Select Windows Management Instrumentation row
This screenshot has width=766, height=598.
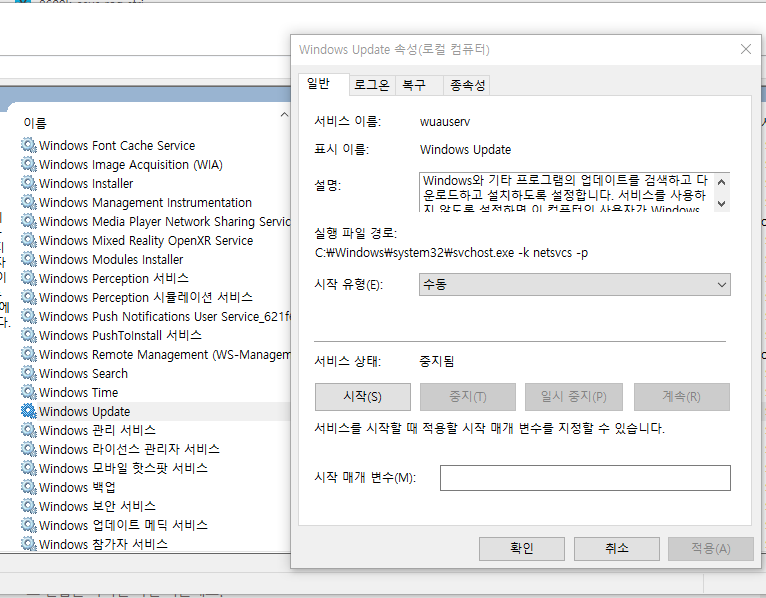[155, 202]
